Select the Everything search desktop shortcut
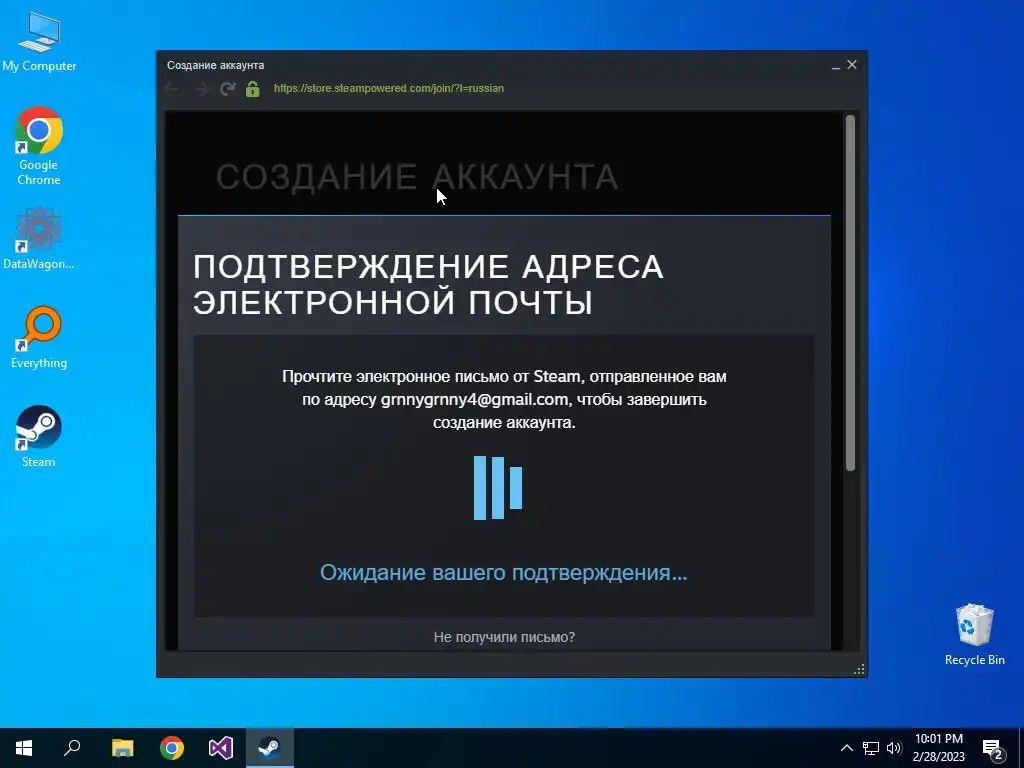Viewport: 1024px width, 768px height. [x=39, y=338]
